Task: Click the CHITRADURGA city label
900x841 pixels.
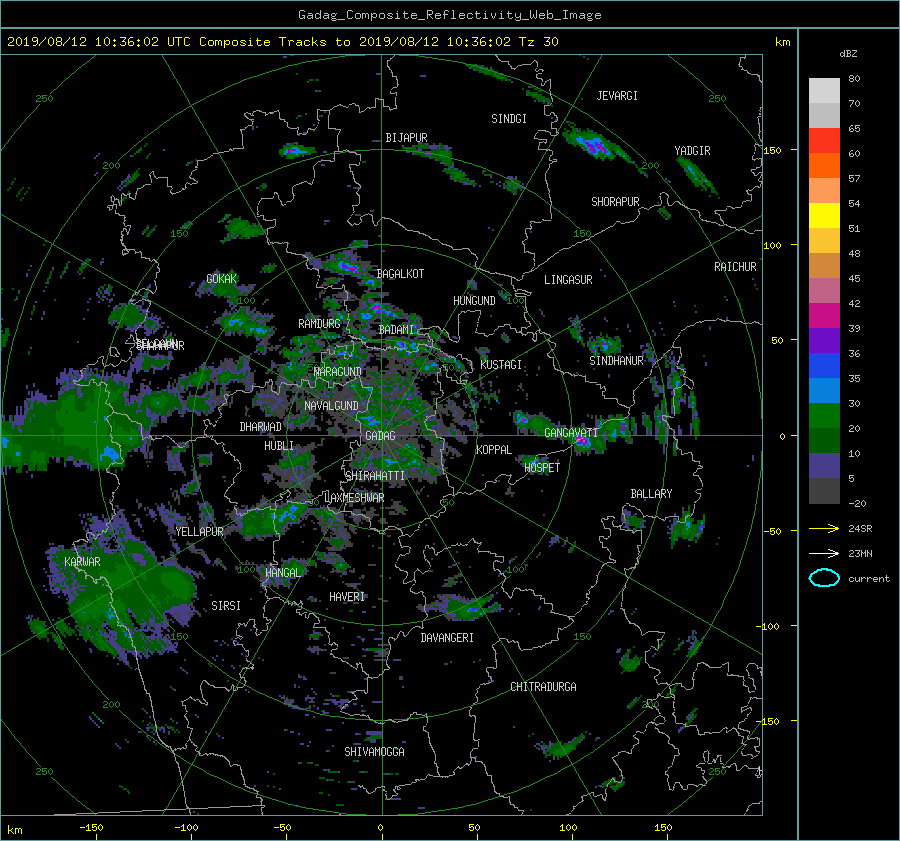Action: (543, 687)
